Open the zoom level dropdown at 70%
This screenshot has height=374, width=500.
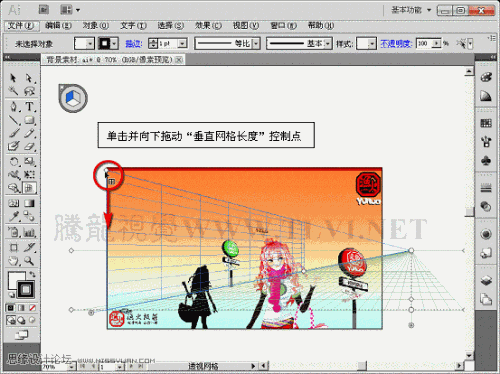(x=71, y=367)
